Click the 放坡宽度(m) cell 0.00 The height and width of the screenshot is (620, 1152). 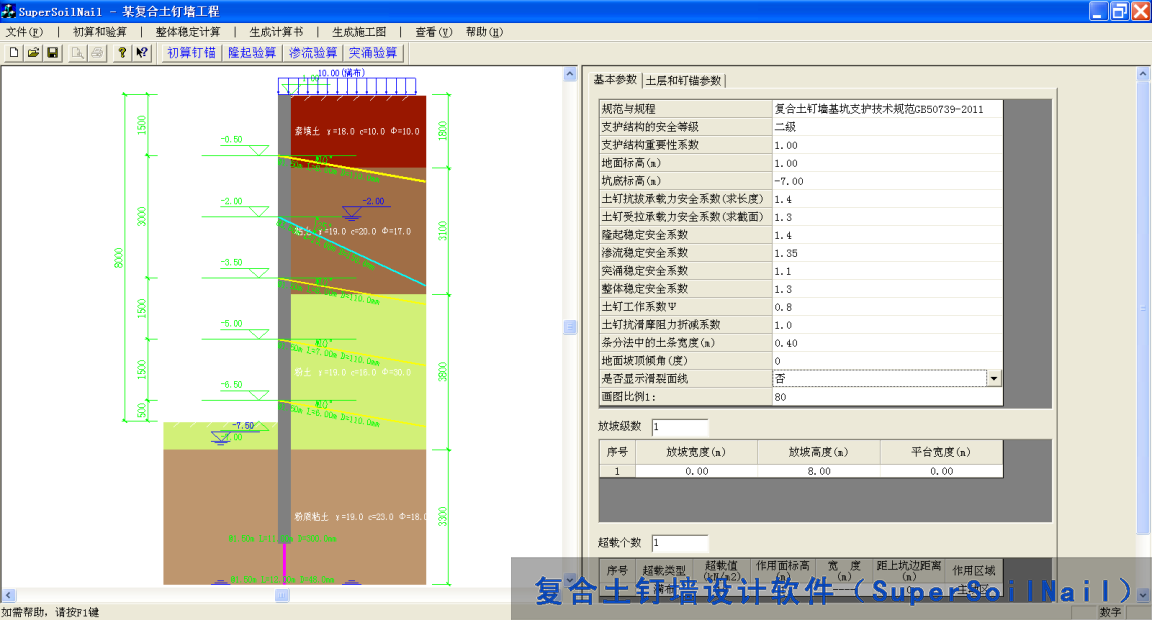696,471
